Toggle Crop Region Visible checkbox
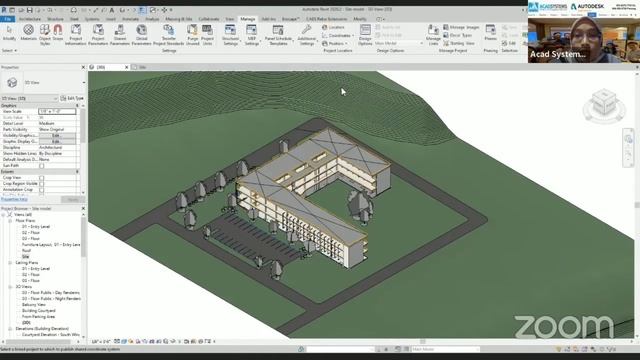 click(41, 184)
